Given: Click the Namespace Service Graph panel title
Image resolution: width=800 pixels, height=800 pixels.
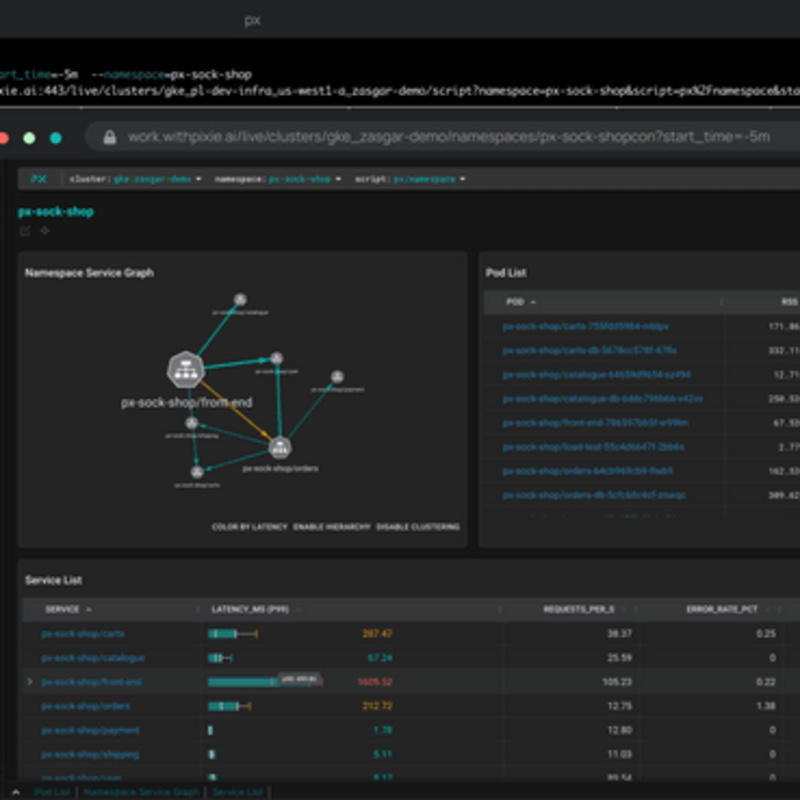Looking at the screenshot, I should coord(89,273).
